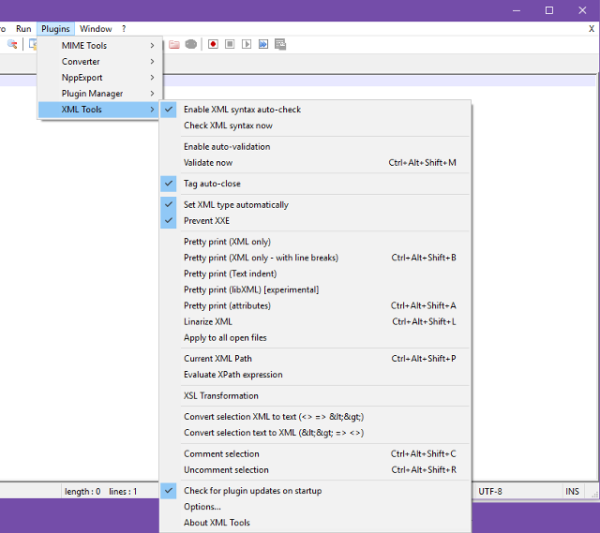
Task: Click the Save Recorded Macro icon
Action: (281, 45)
